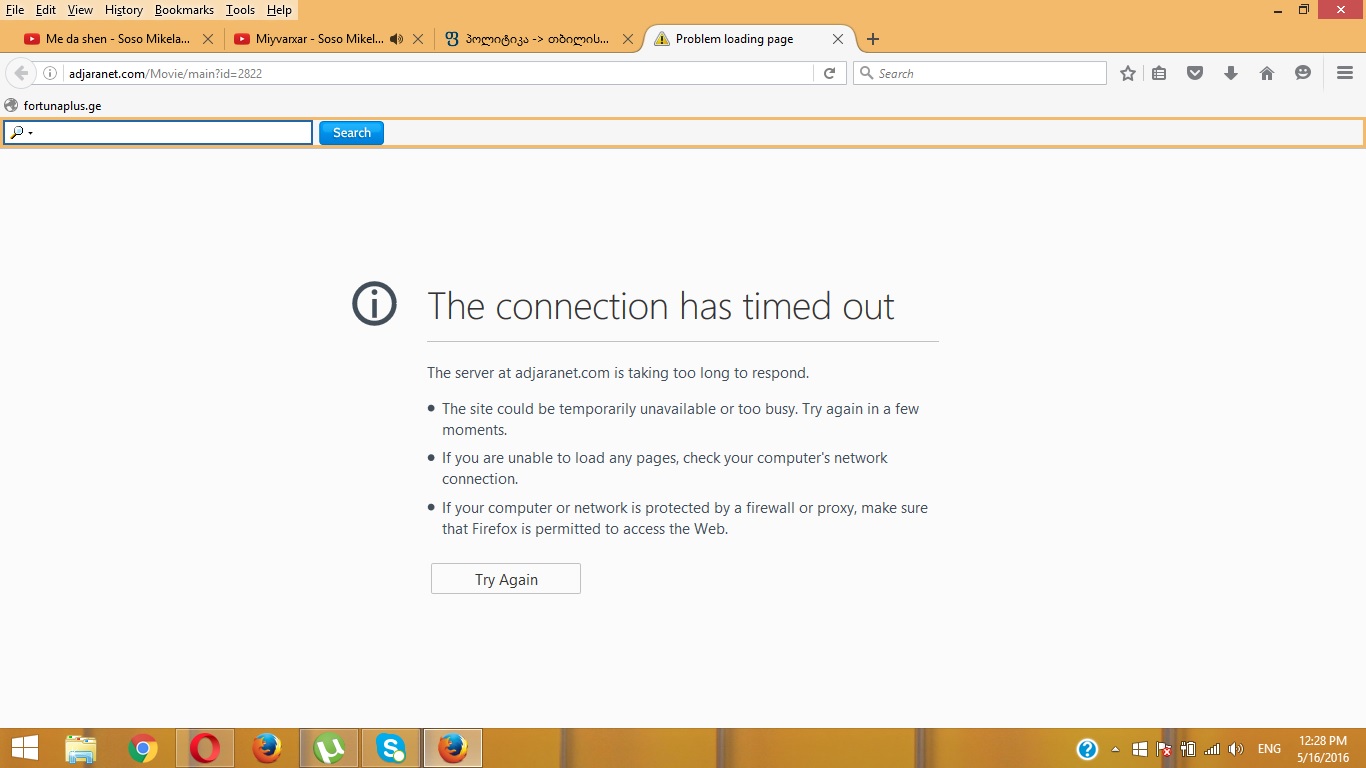Viewport: 1366px width, 768px height.
Task: Close the "Problem loading page" tab
Action: [x=838, y=39]
